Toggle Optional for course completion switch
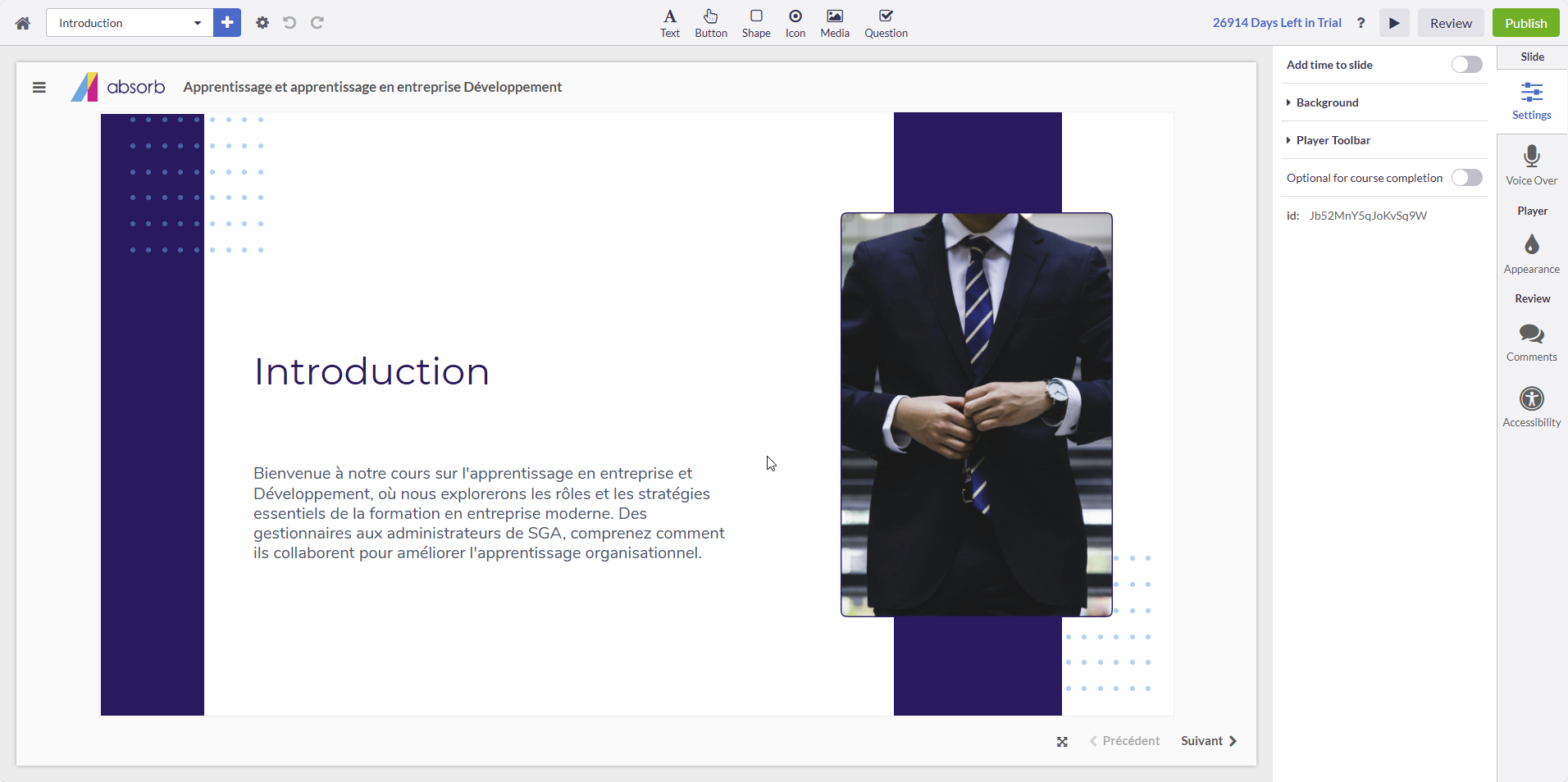 pos(1466,178)
